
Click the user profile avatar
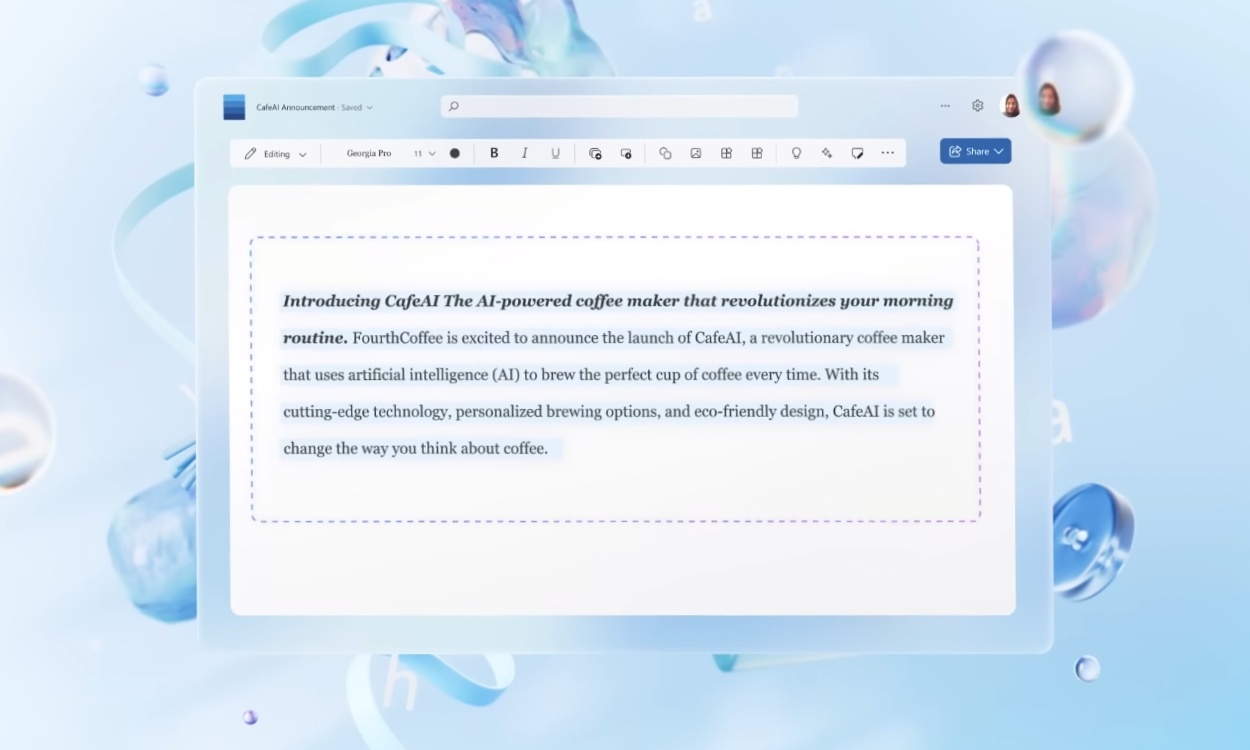pos(1010,105)
